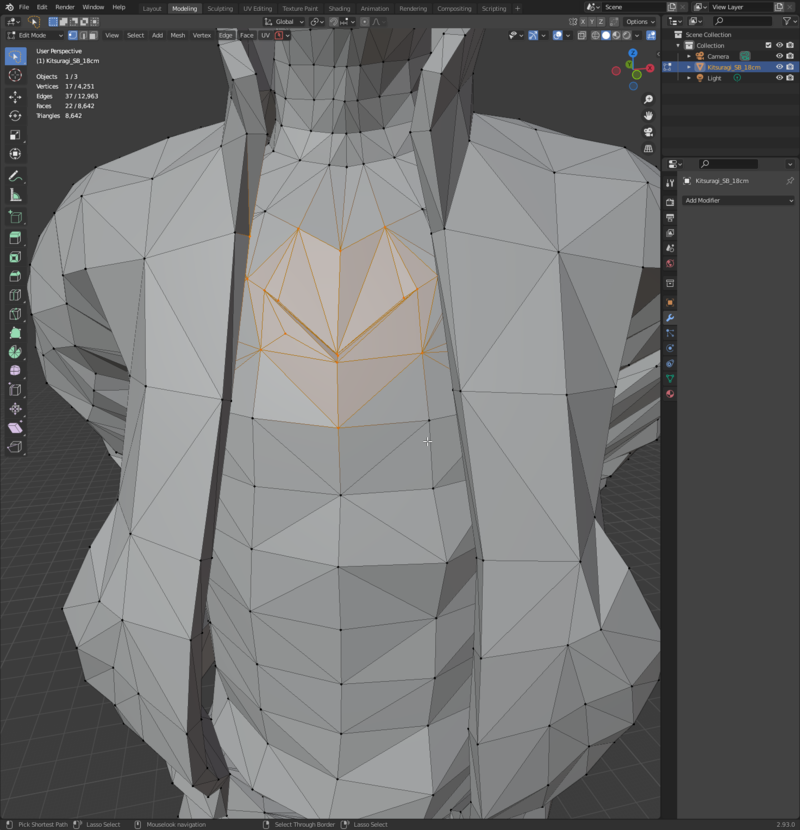Toggle X-ray display in viewport header

tap(581, 35)
